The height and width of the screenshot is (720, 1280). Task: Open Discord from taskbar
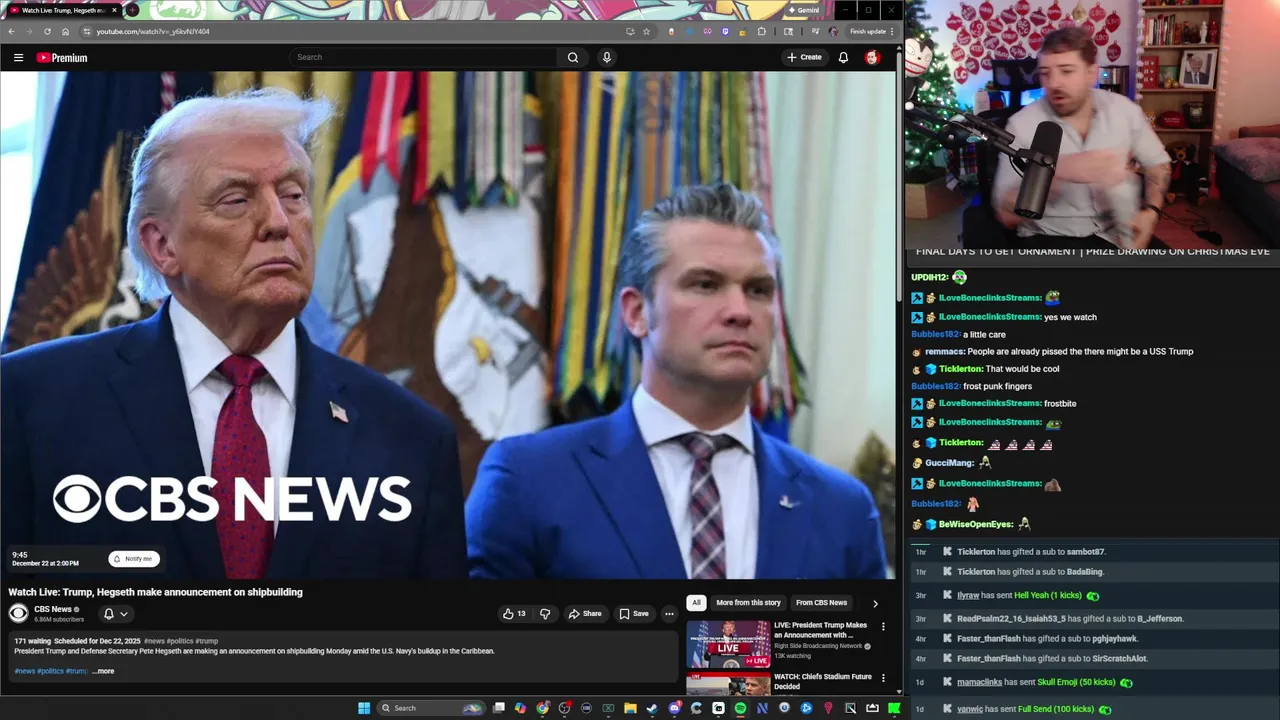(x=674, y=708)
